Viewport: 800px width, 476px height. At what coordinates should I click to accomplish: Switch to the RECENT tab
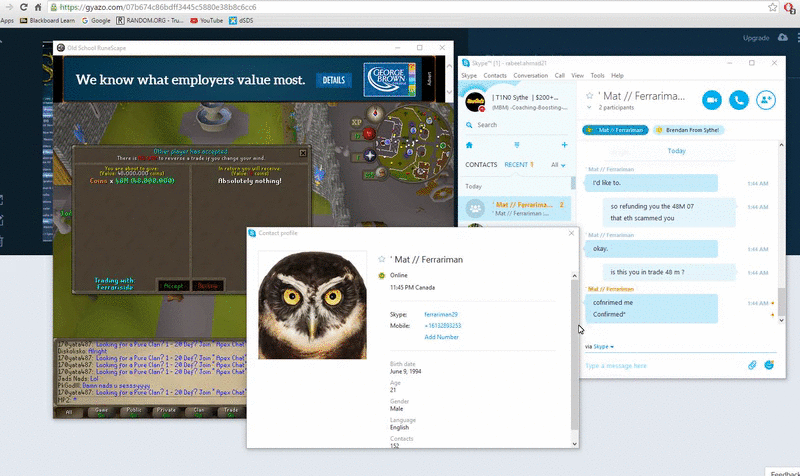(x=516, y=165)
